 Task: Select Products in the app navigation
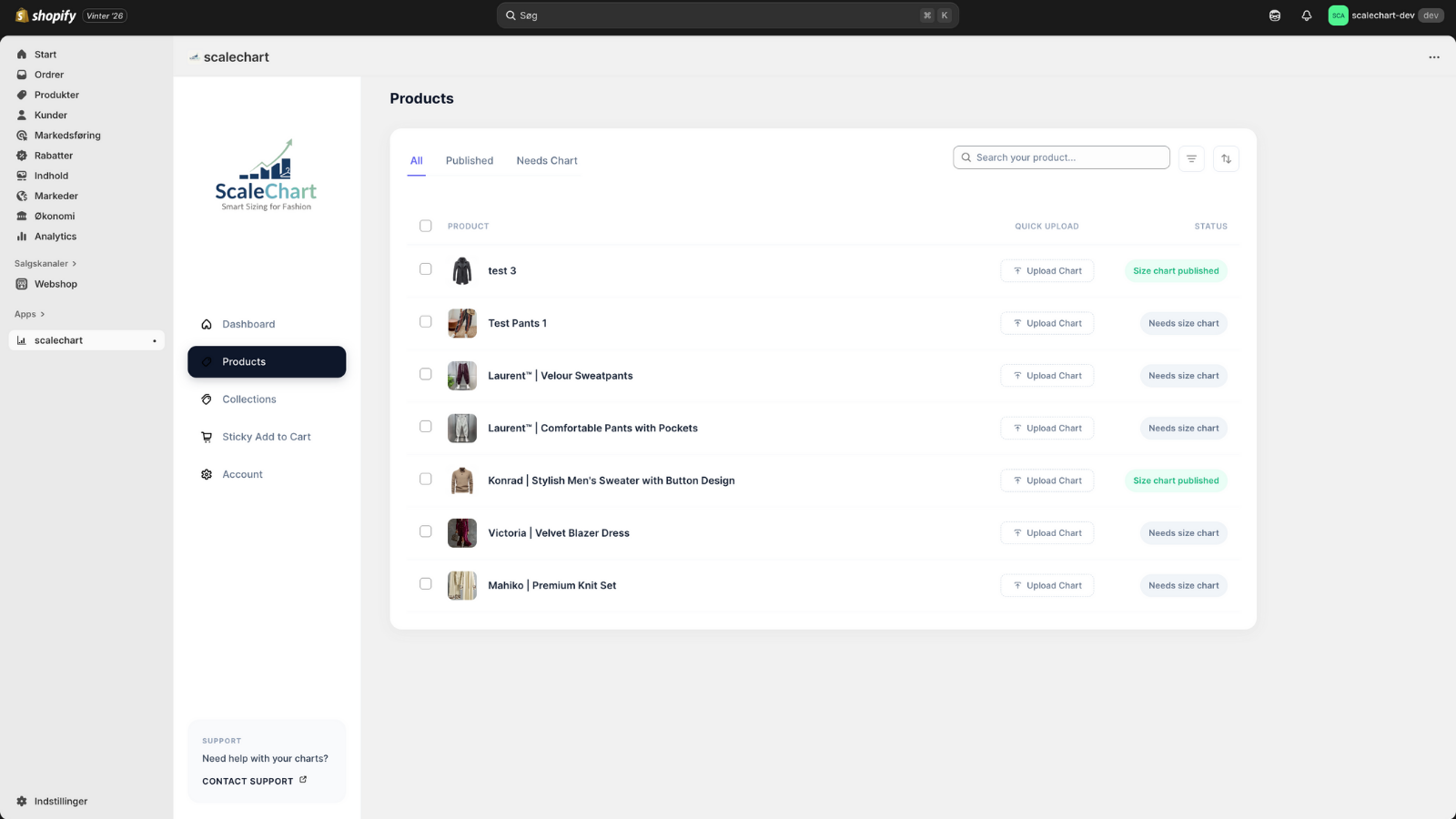point(267,361)
